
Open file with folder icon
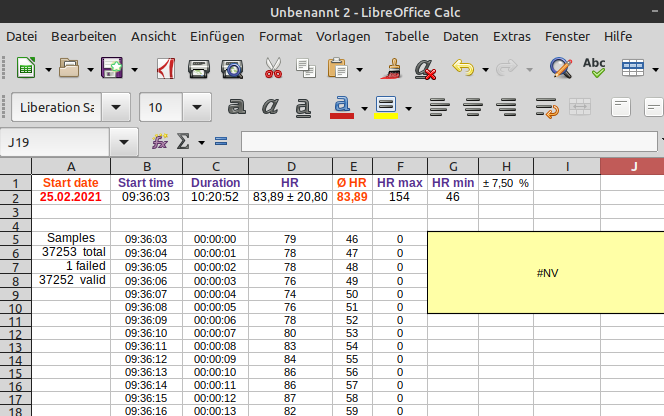(69, 68)
